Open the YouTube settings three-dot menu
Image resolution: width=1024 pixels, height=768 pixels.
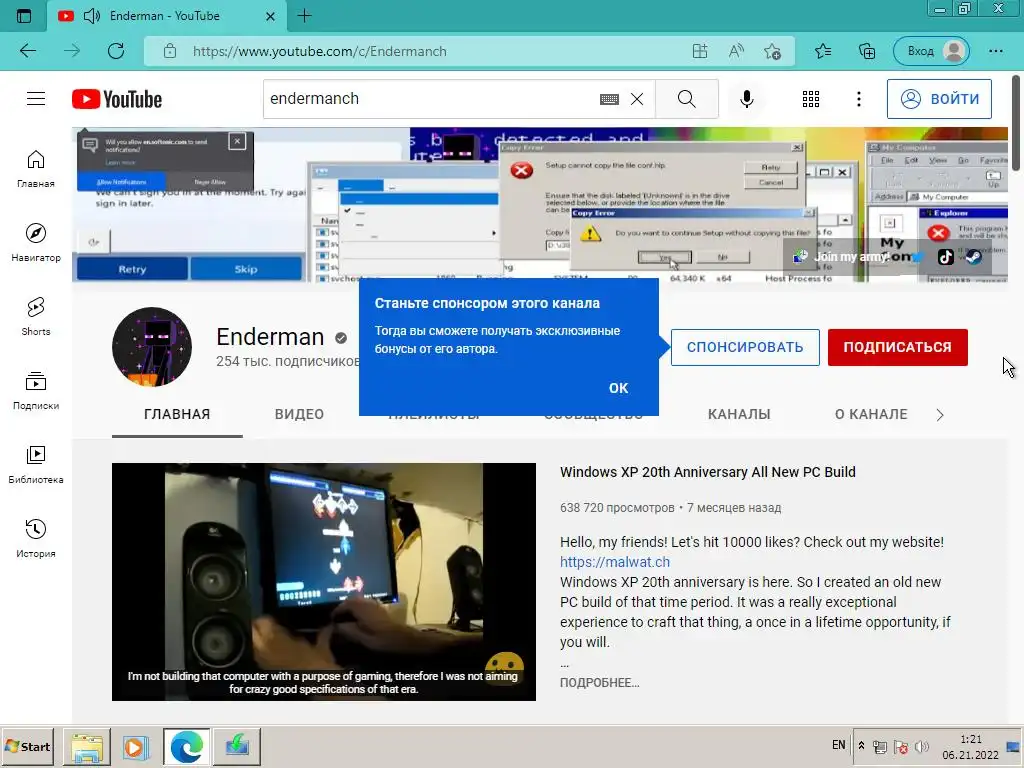859,99
